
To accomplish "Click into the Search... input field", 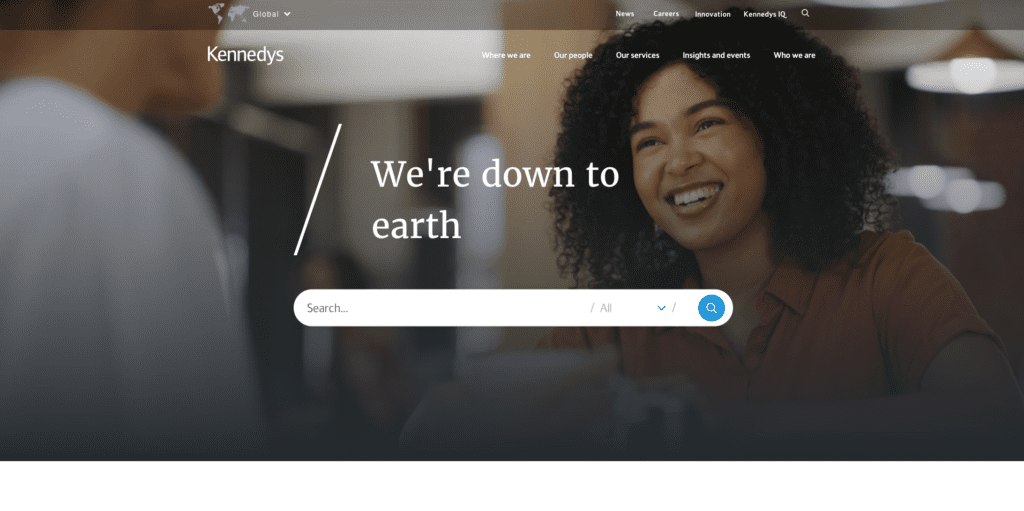I will click(x=444, y=308).
